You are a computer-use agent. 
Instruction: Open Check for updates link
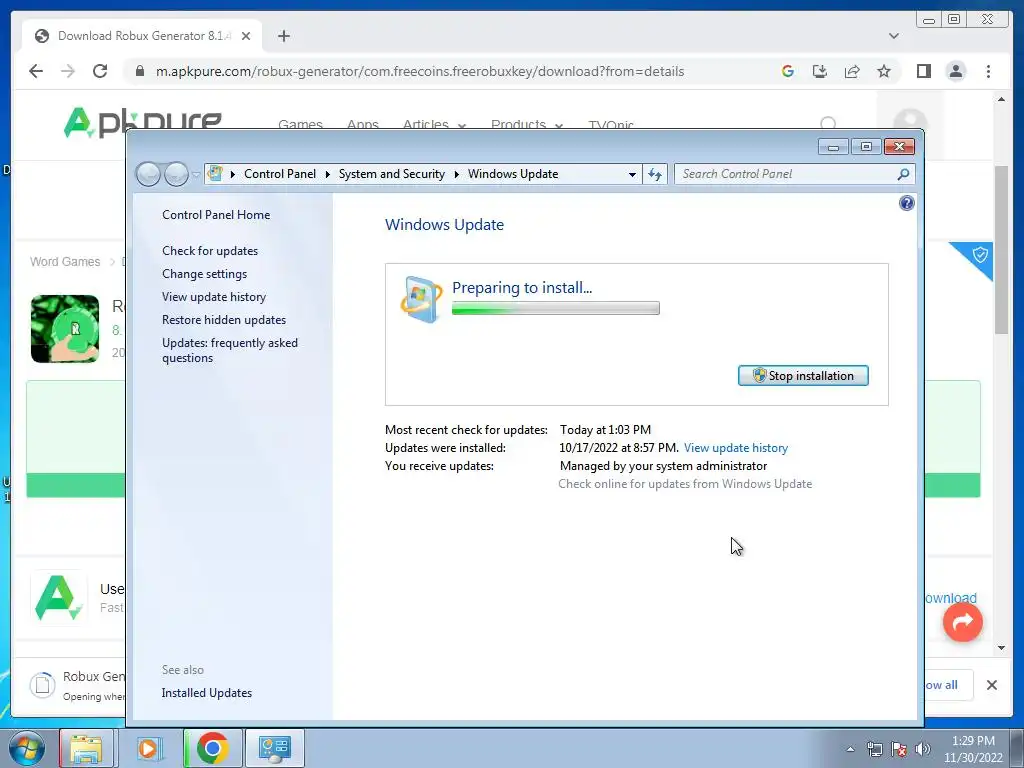[210, 251]
